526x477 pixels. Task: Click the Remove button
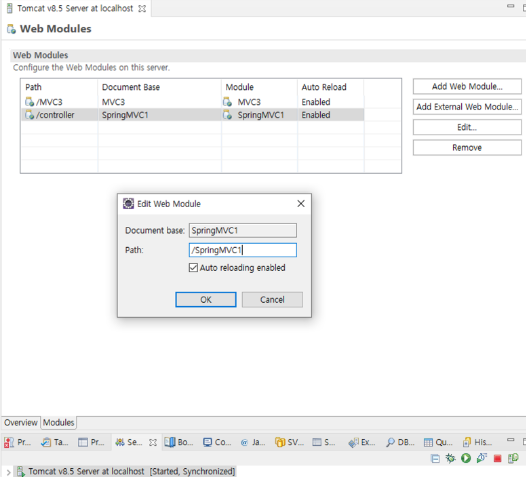[467, 148]
